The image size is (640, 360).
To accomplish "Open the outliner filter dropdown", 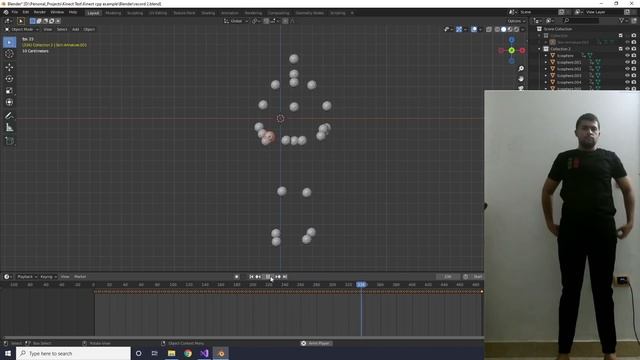I will coord(623,20).
